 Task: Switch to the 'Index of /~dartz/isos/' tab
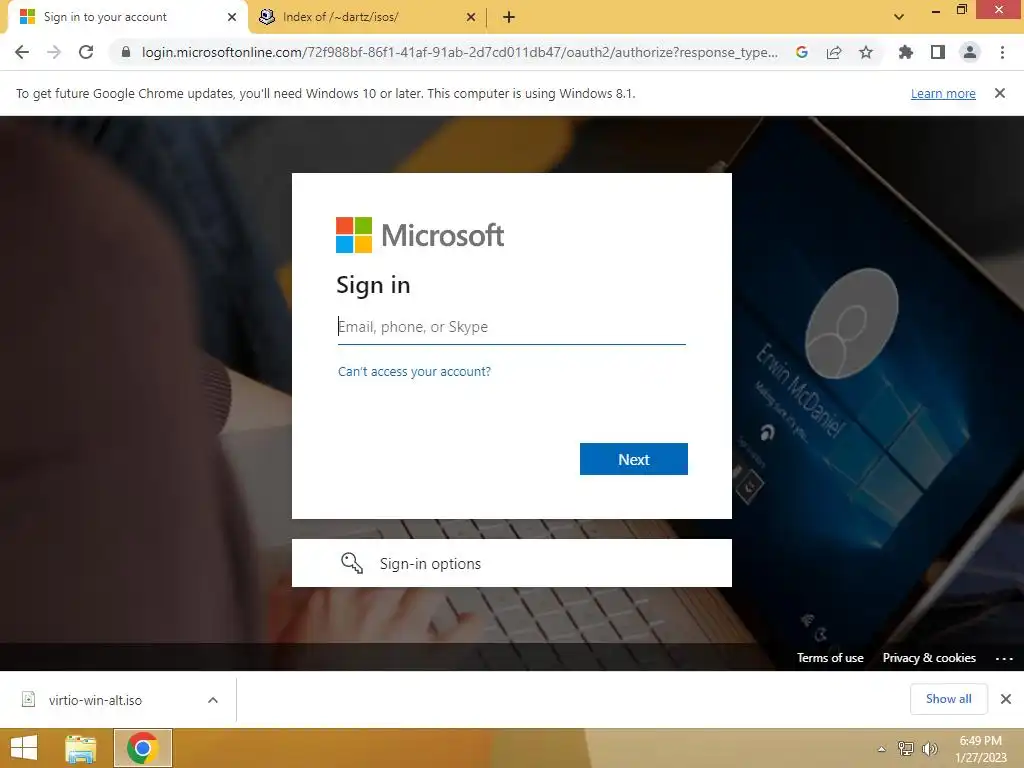coord(367,17)
